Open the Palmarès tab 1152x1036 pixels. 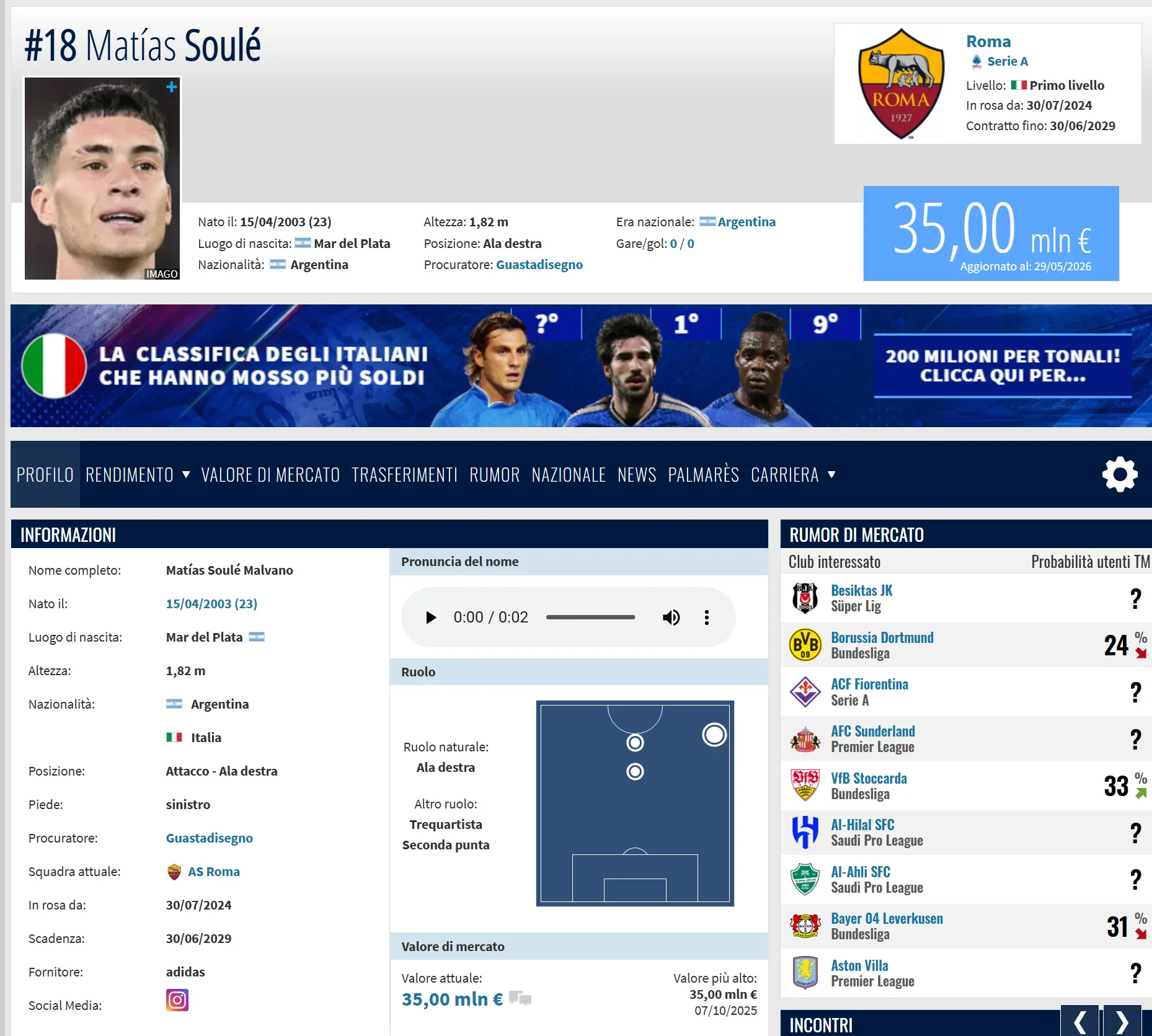704,475
